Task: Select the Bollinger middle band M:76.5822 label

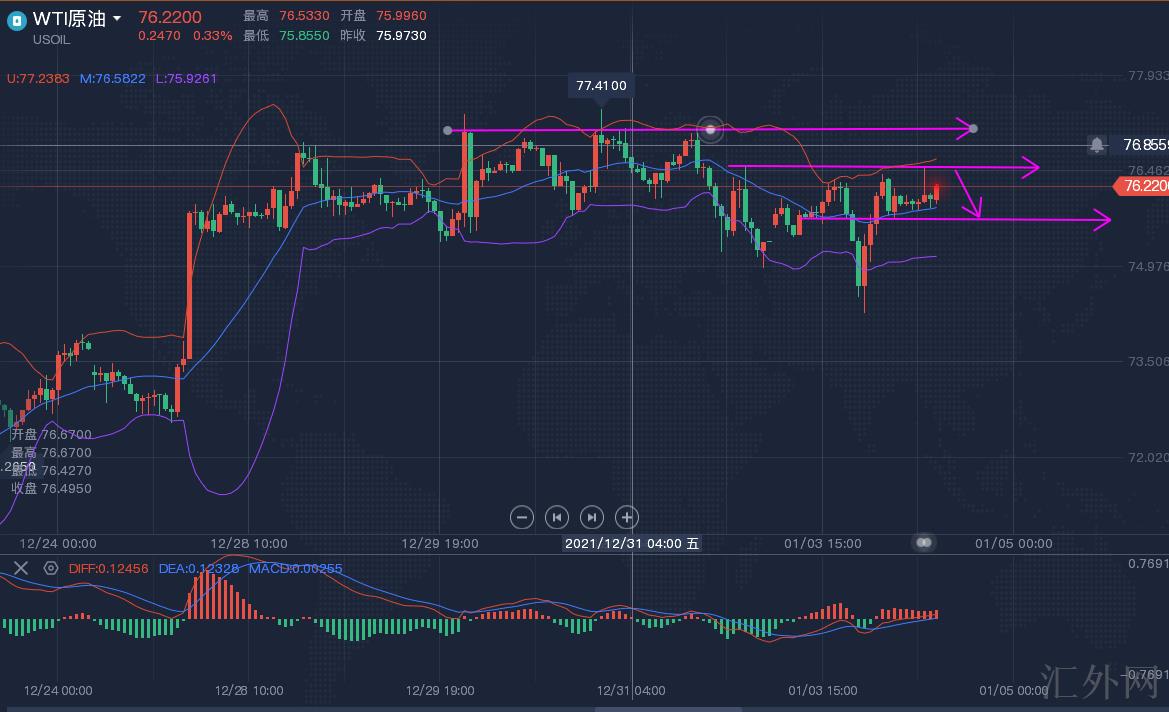Action: [113, 78]
